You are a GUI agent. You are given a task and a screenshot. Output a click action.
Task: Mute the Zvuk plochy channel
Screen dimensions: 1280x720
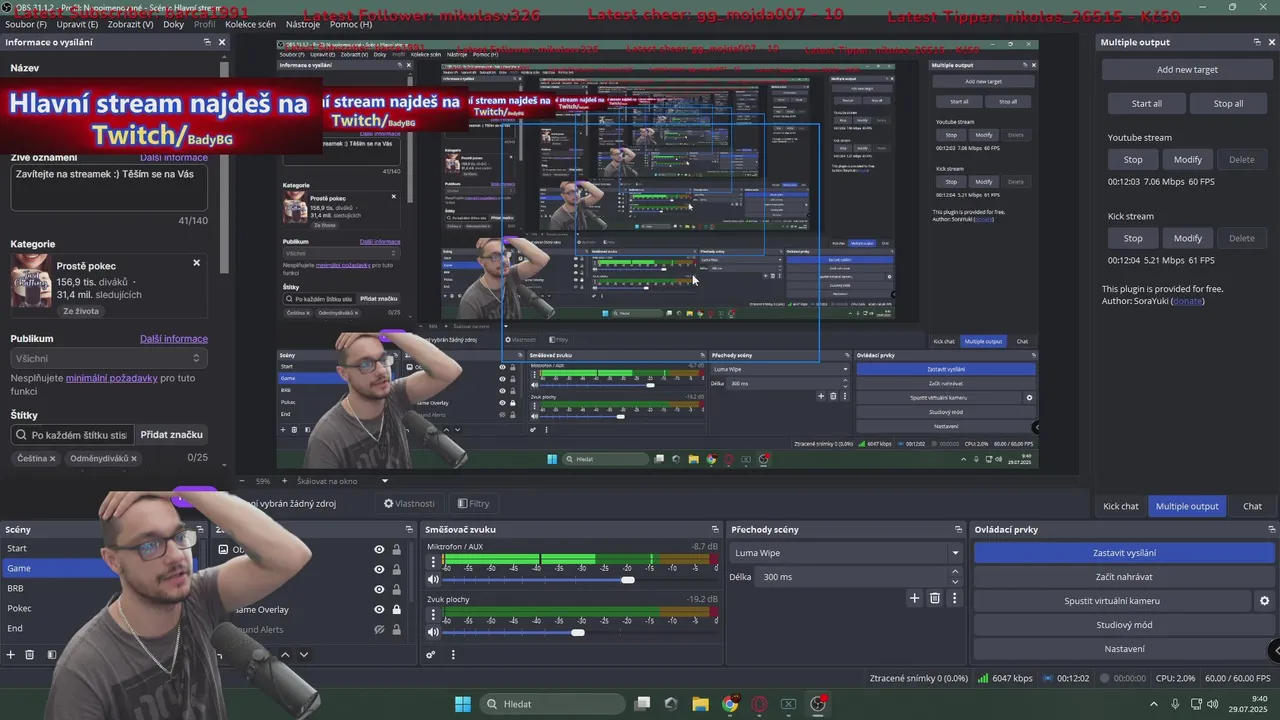click(x=433, y=632)
